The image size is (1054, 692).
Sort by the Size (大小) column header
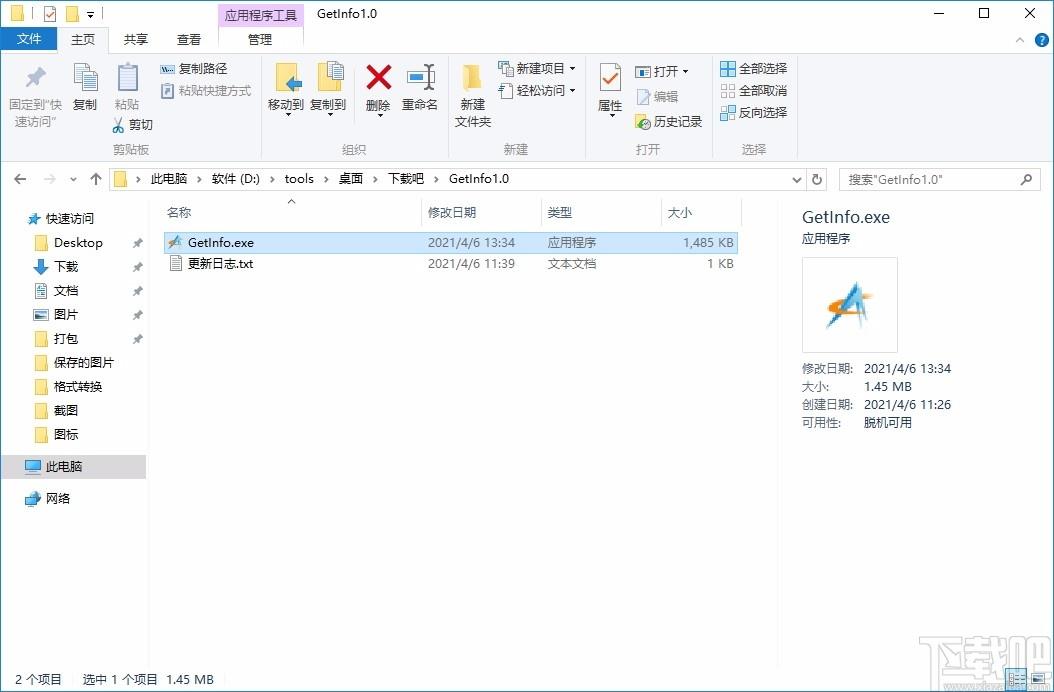pyautogui.click(x=701, y=213)
